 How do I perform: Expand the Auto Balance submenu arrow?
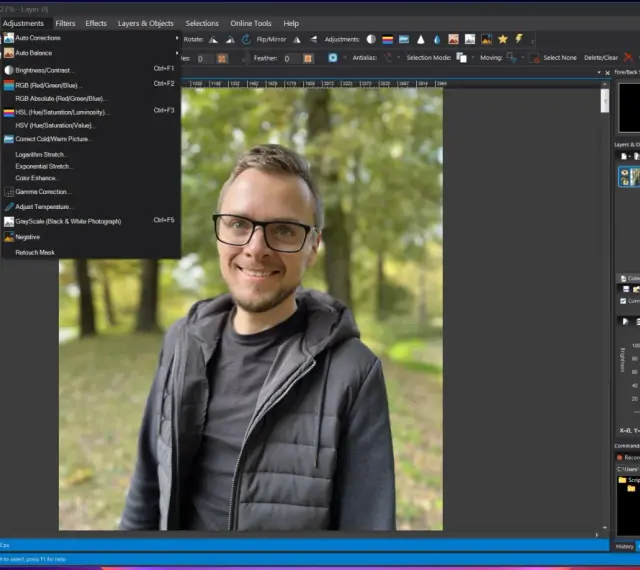tap(177, 53)
